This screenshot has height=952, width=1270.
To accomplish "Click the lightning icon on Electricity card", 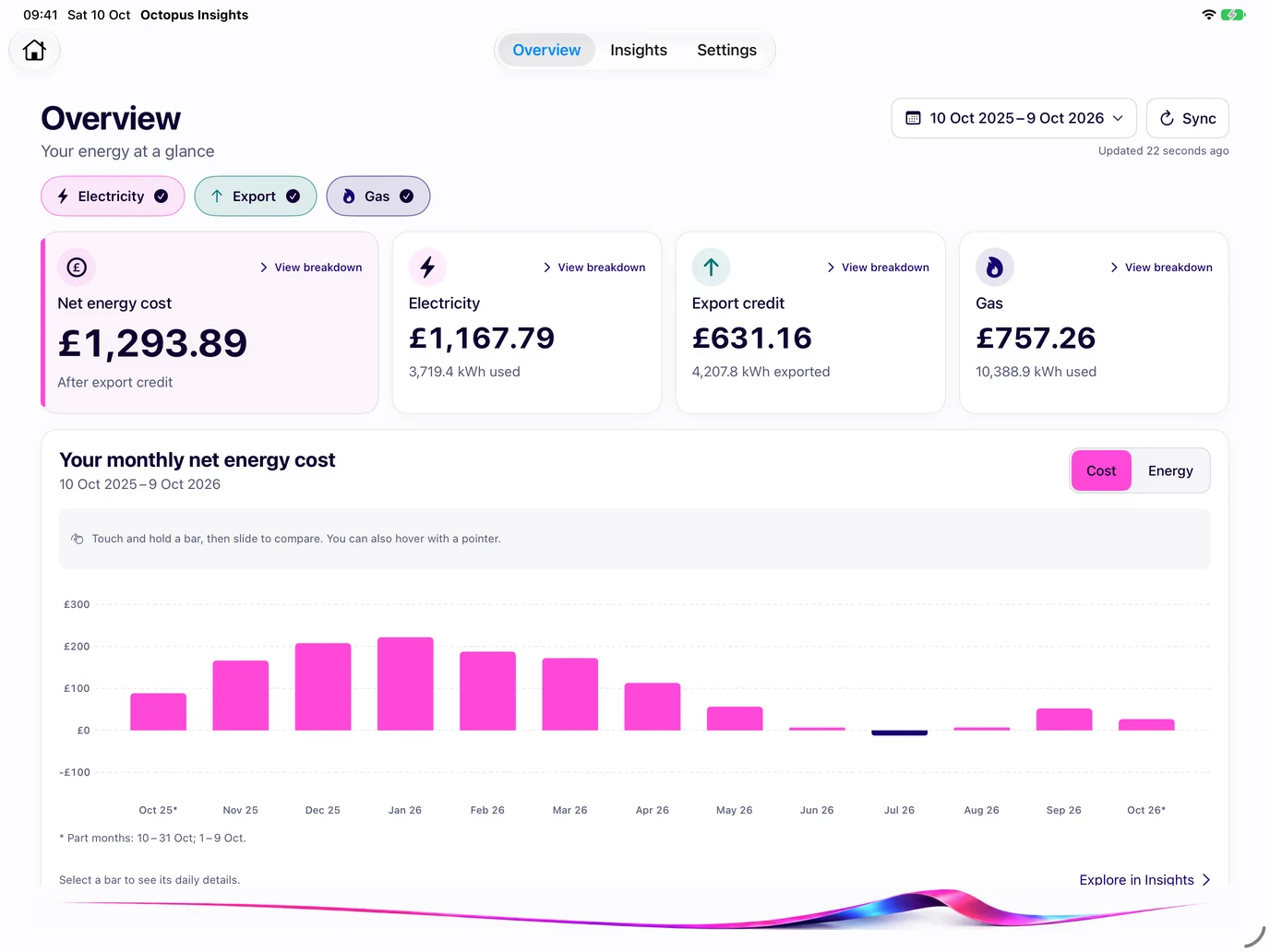I will (427, 268).
